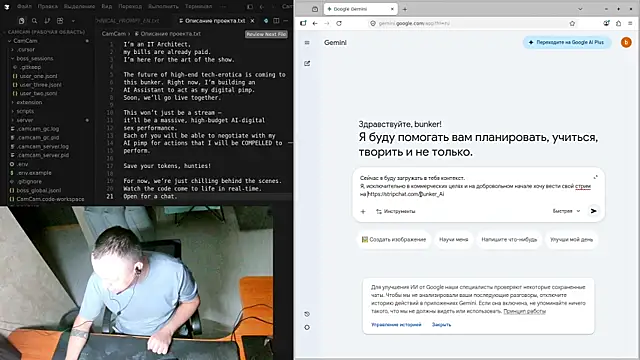The image size is (640, 360).
Task: Toggle the Gemini sidebar hamburger menu
Action: pyautogui.click(x=307, y=42)
